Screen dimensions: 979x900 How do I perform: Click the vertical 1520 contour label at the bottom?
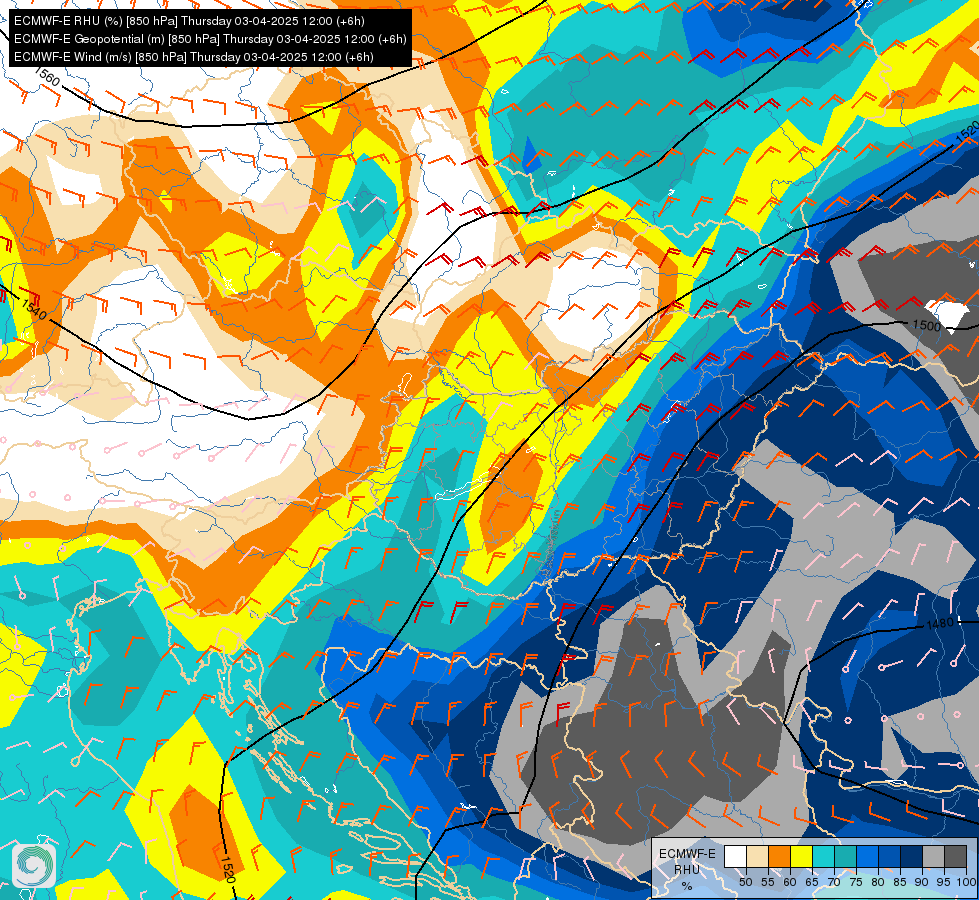pyautogui.click(x=229, y=869)
